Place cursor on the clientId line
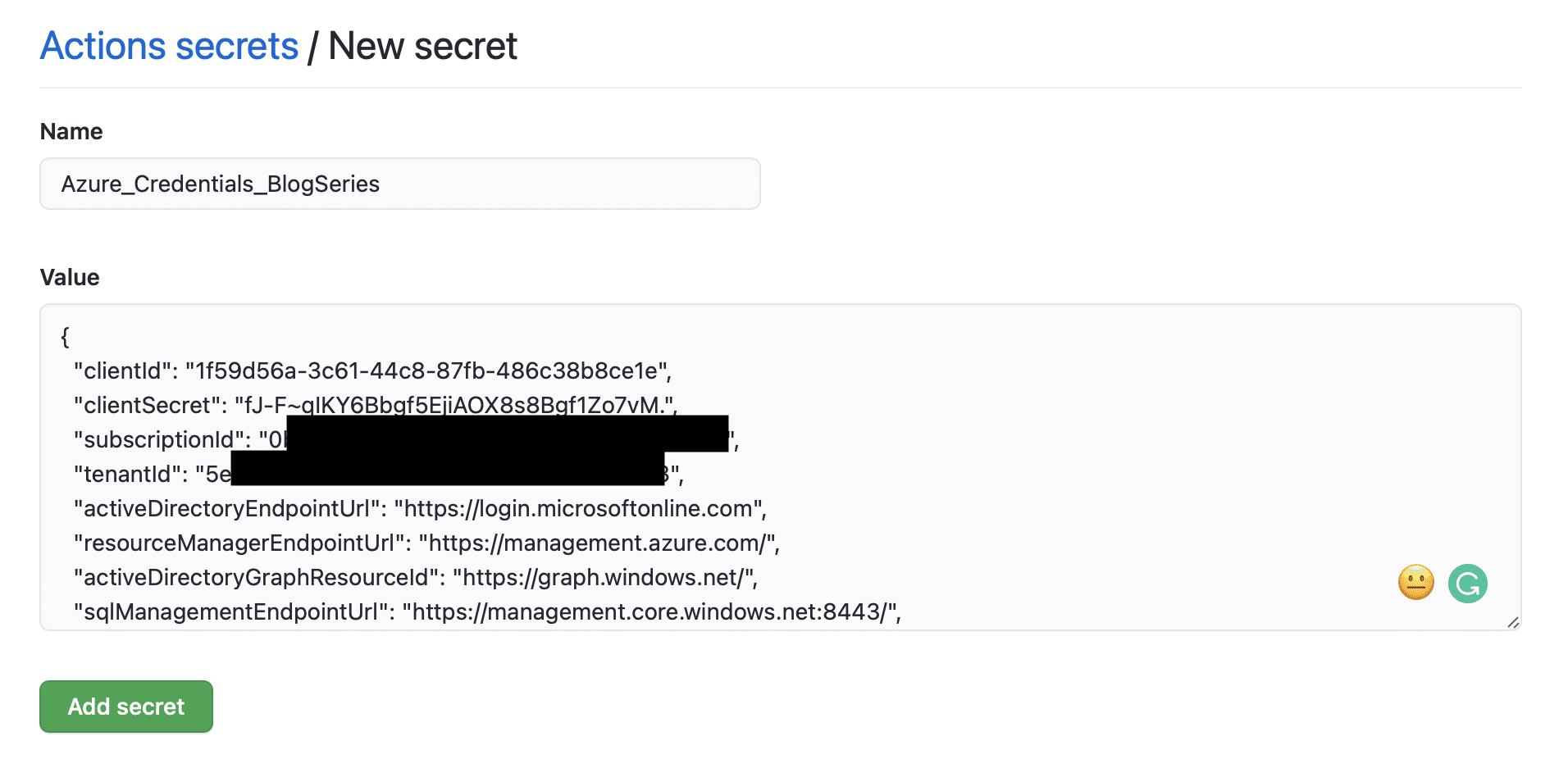 (x=372, y=371)
